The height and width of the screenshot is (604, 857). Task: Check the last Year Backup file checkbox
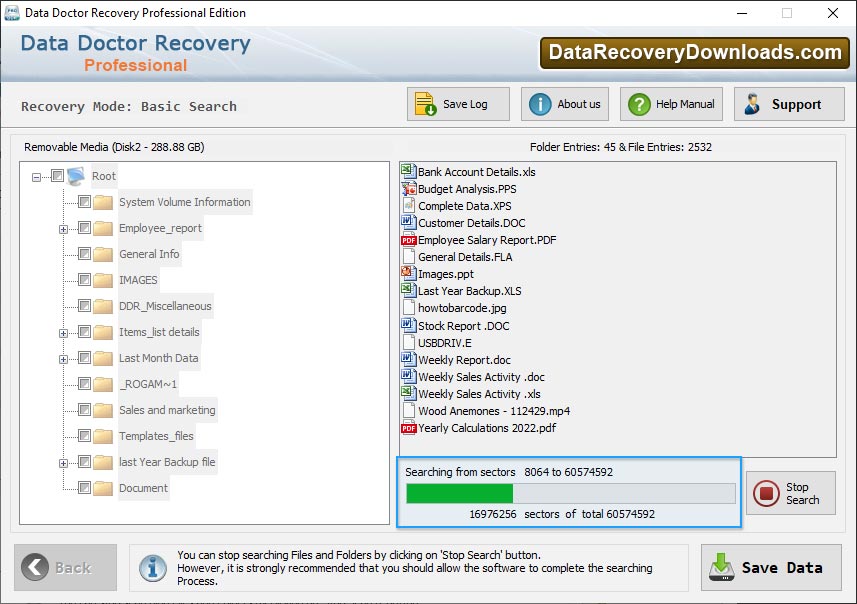tap(84, 461)
